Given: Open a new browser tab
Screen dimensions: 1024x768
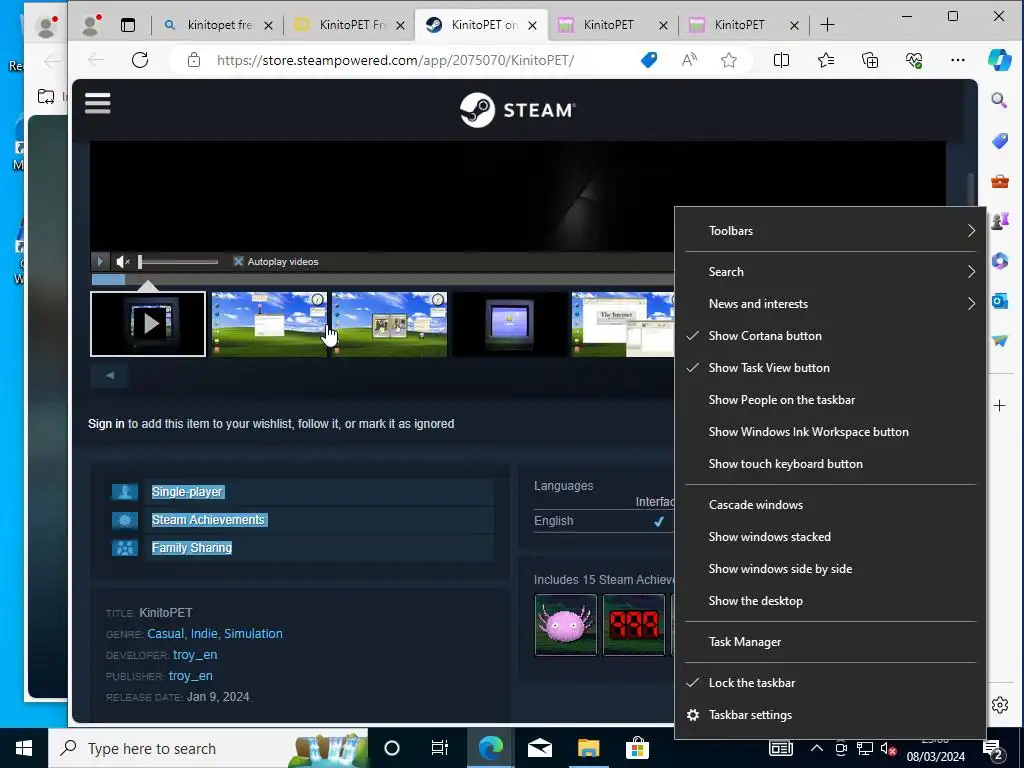Looking at the screenshot, I should pyautogui.click(x=827, y=25).
